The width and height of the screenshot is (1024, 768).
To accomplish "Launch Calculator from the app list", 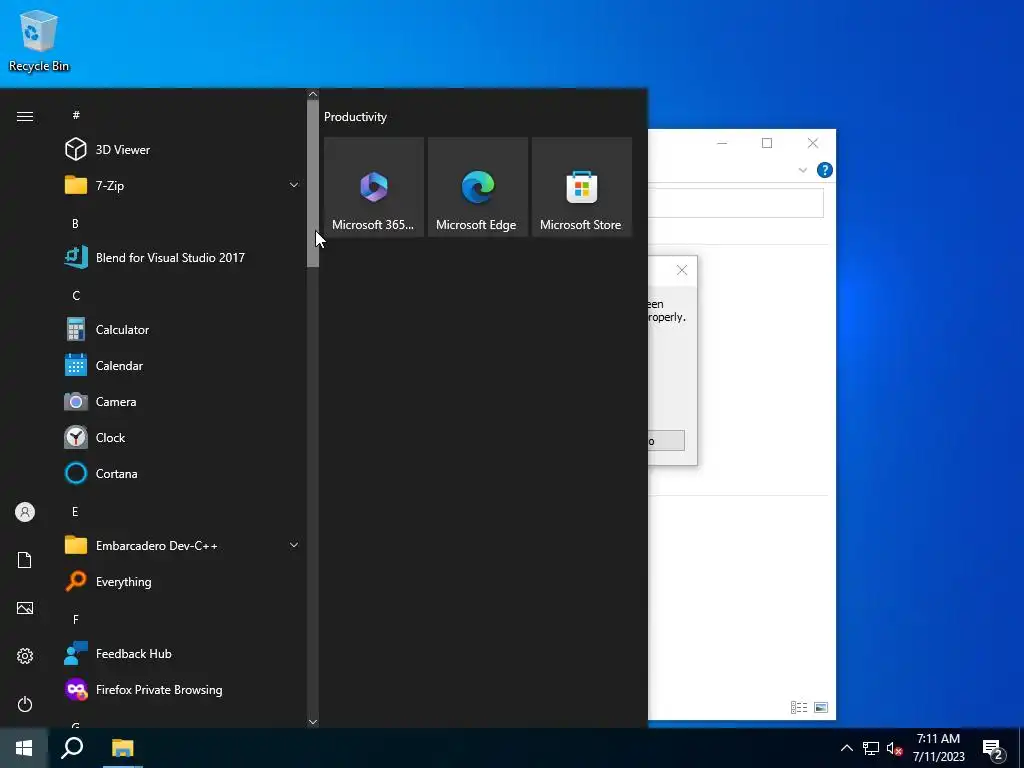I will coord(183,330).
